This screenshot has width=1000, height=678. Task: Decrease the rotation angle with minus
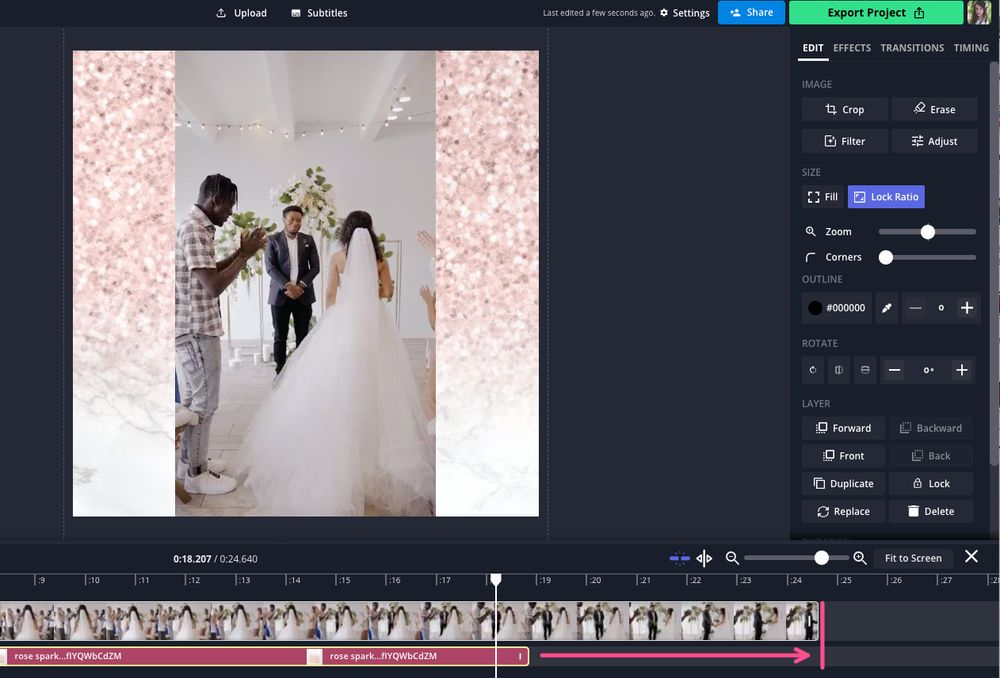point(895,370)
